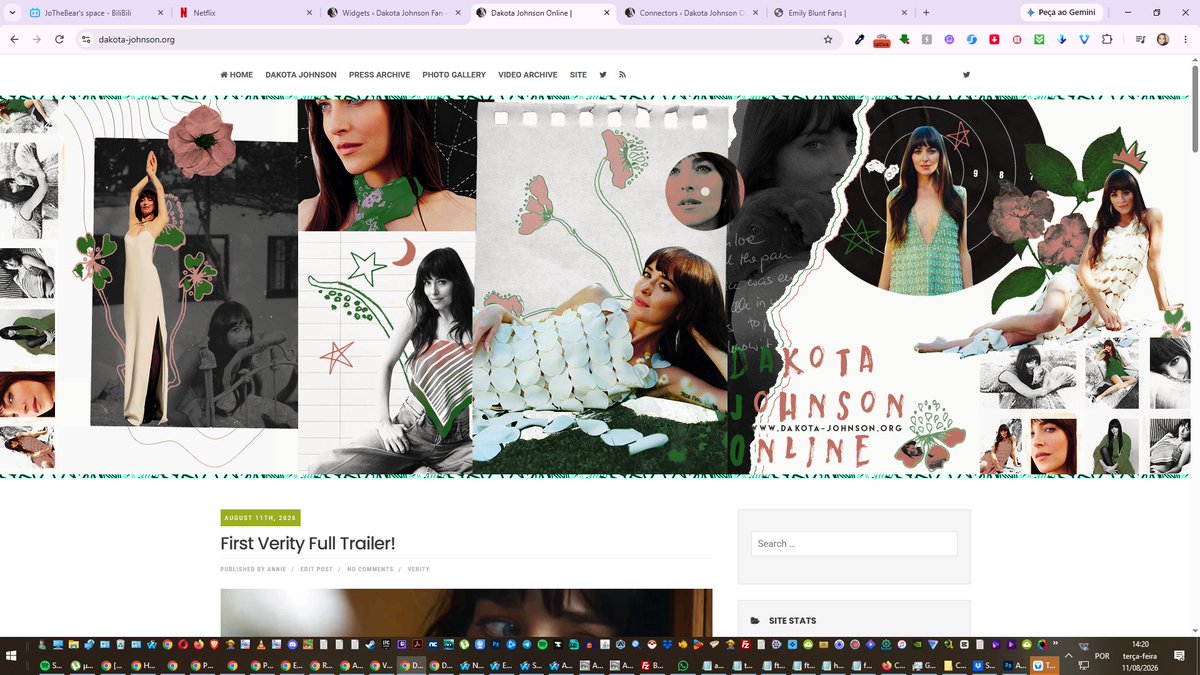The width and height of the screenshot is (1200, 675).
Task: Click the address bar URL dakota-johnson.org
Action: point(137,39)
